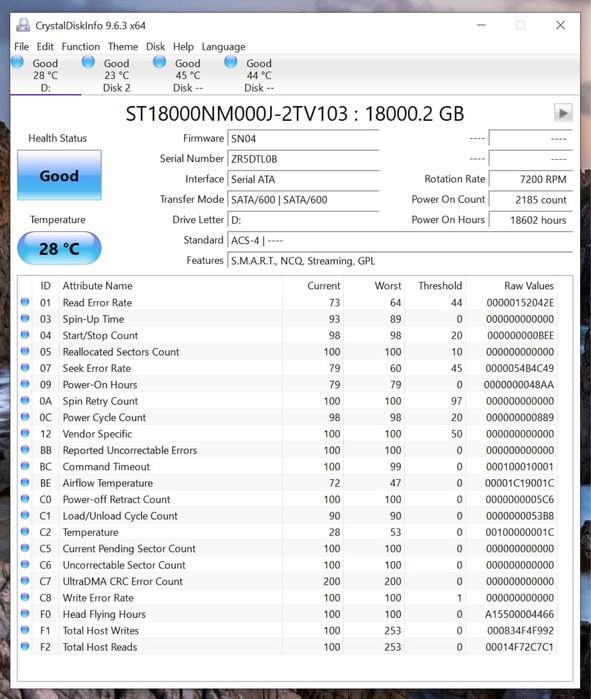This screenshot has height=699, width=591.
Task: Click status orb for Command Timeout row
Action: (x=25, y=466)
